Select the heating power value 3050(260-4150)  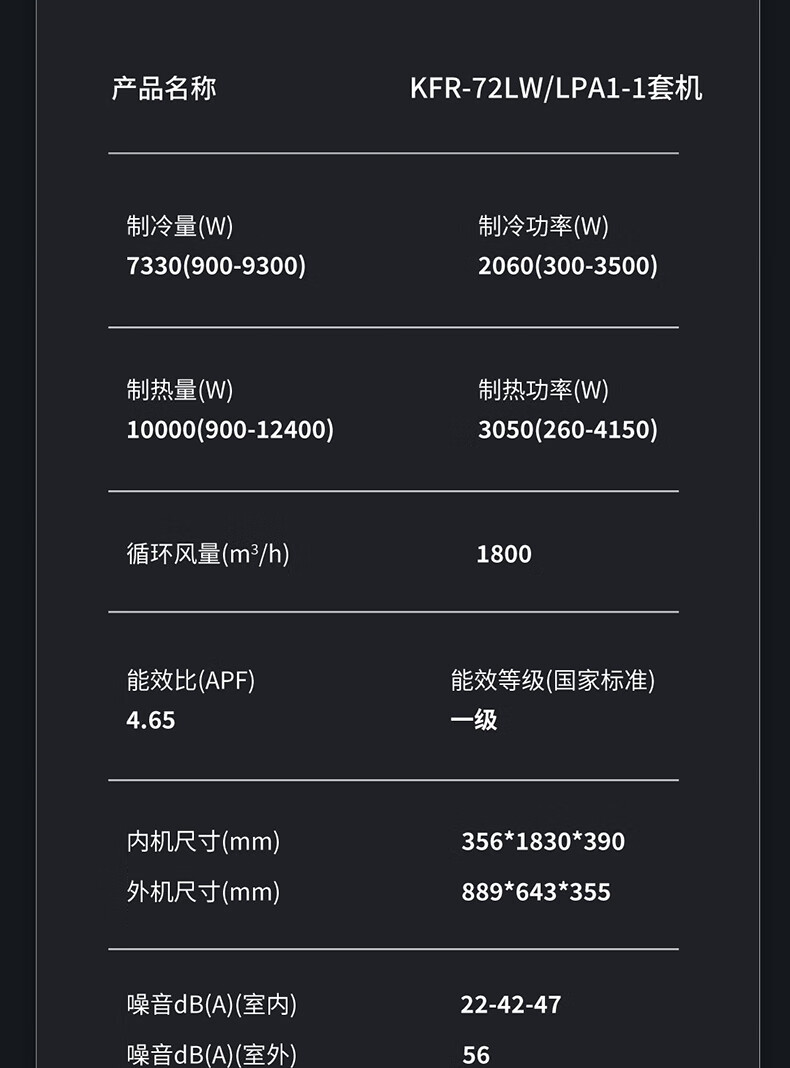(x=567, y=430)
